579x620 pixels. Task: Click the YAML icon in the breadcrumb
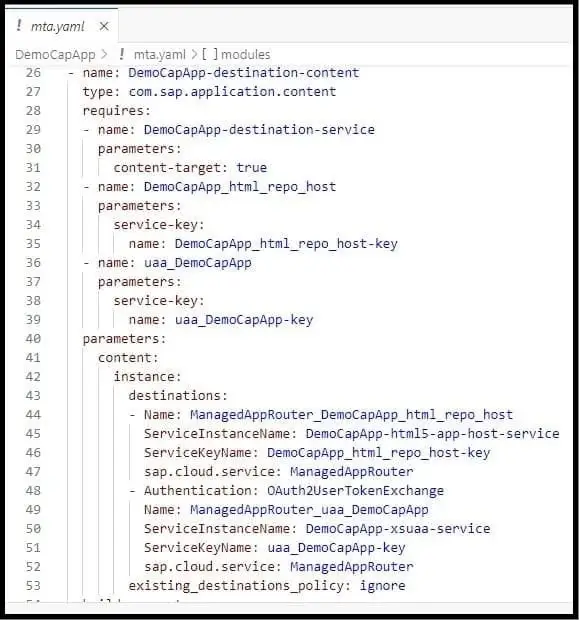pyautogui.click(x=122, y=54)
